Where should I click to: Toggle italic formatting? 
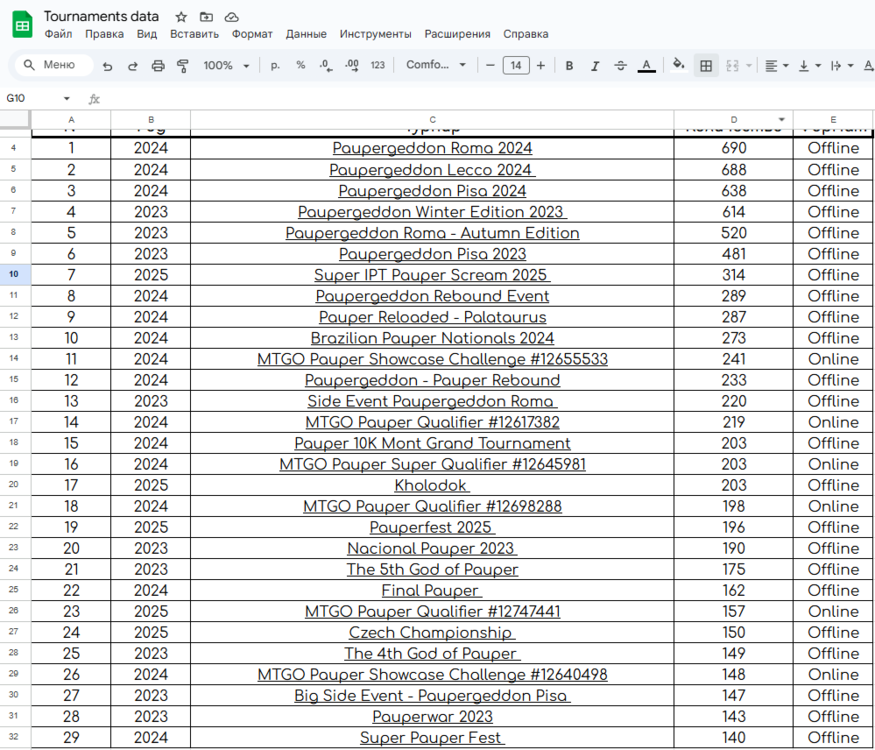pyautogui.click(x=595, y=66)
